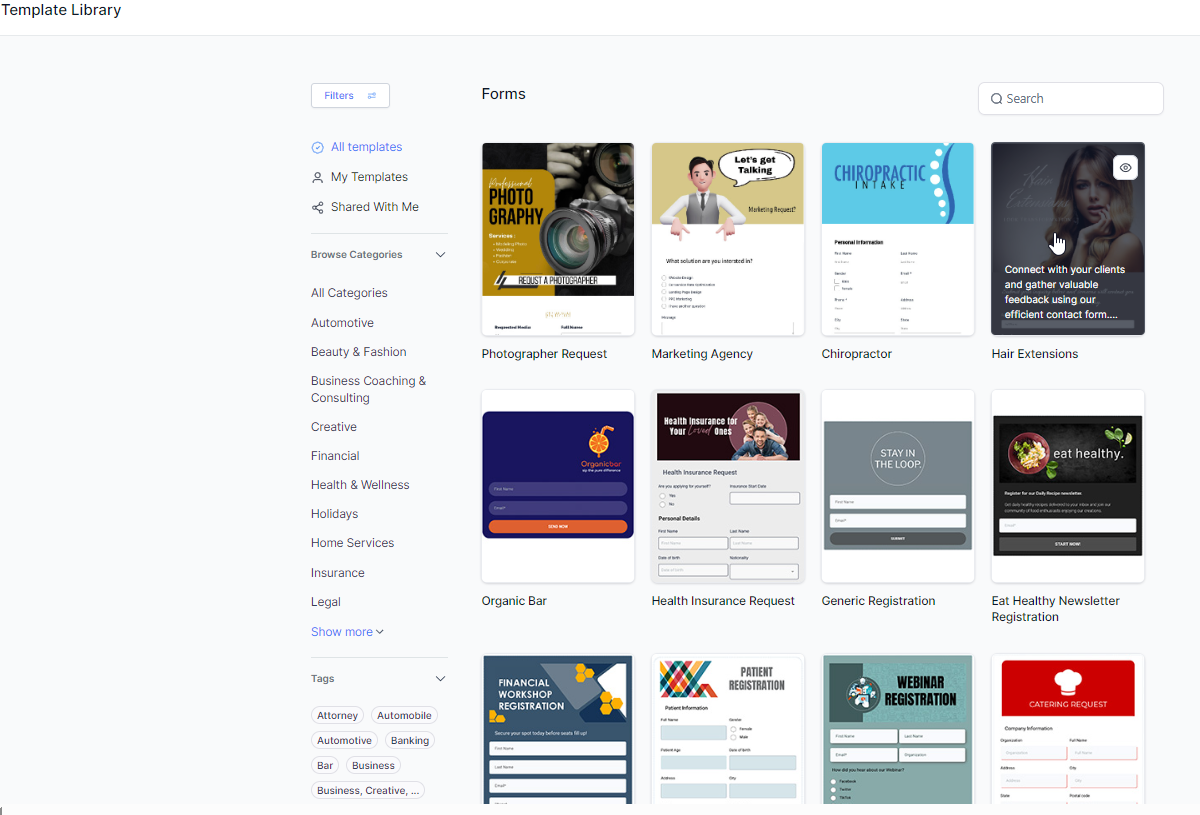Open the Photographer Request template thumbnail
1200x815 pixels.
pyautogui.click(x=558, y=239)
